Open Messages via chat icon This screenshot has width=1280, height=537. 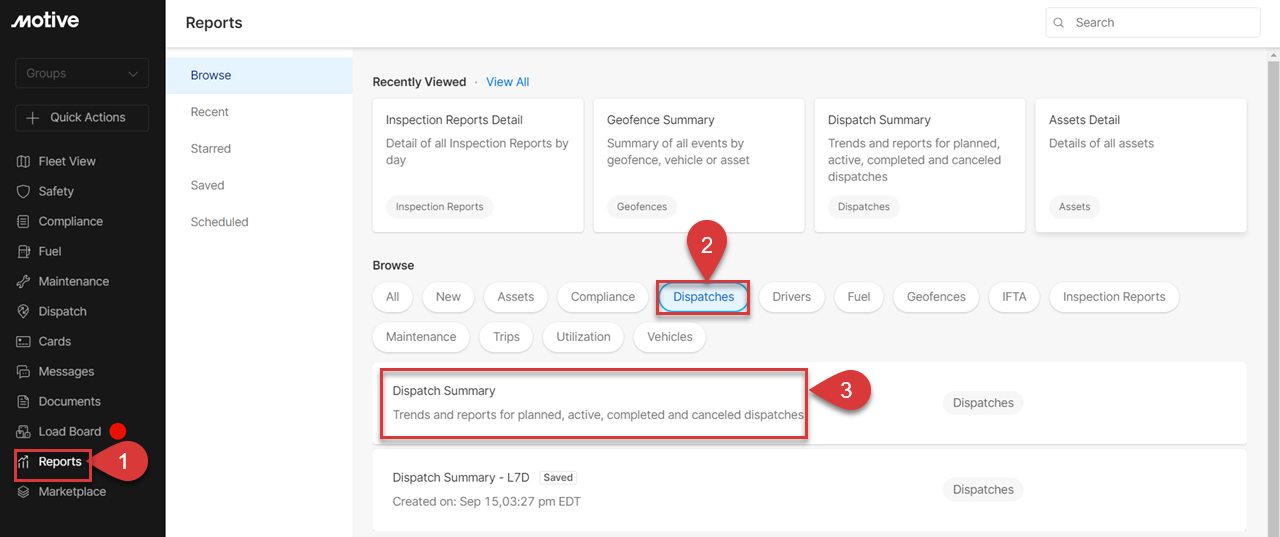[x=24, y=371]
